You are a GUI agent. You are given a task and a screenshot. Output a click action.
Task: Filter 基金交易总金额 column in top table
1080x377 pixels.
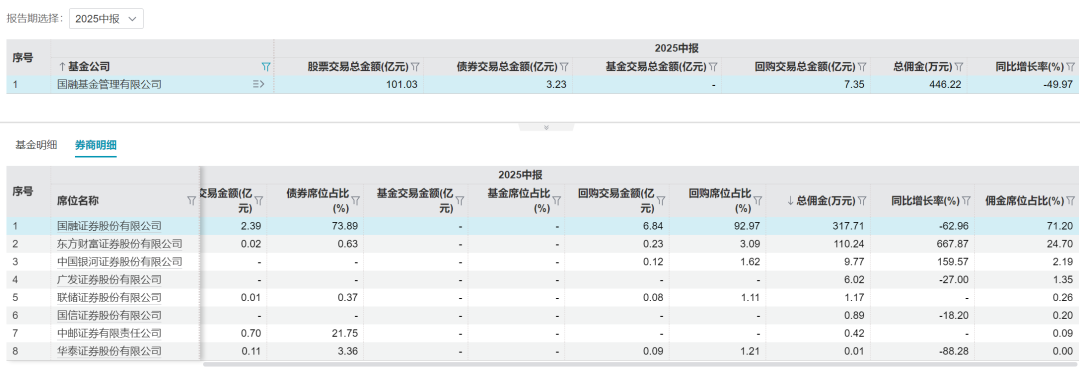(x=714, y=67)
